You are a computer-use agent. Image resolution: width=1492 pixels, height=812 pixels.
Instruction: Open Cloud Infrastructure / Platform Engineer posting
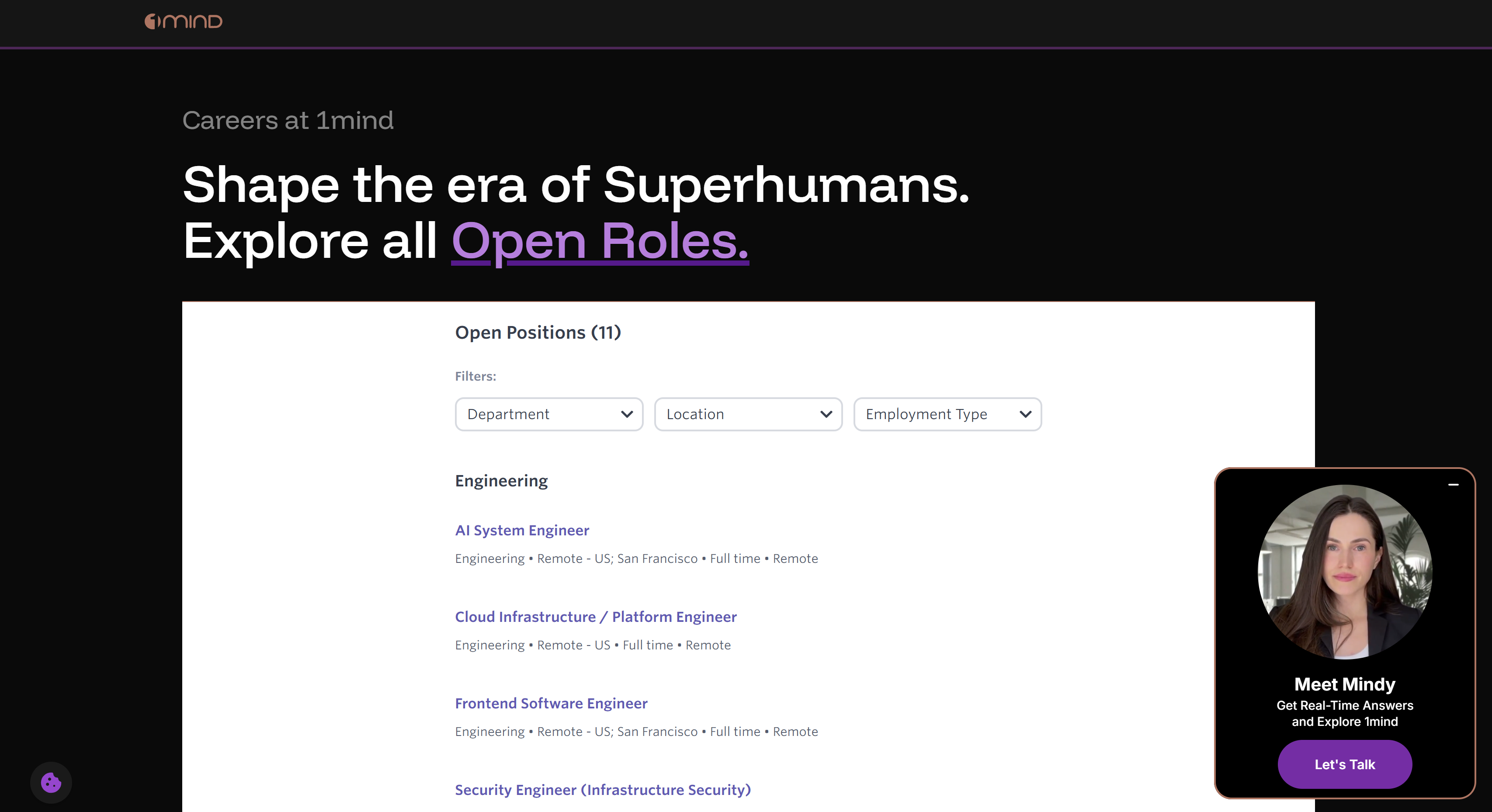coord(595,617)
